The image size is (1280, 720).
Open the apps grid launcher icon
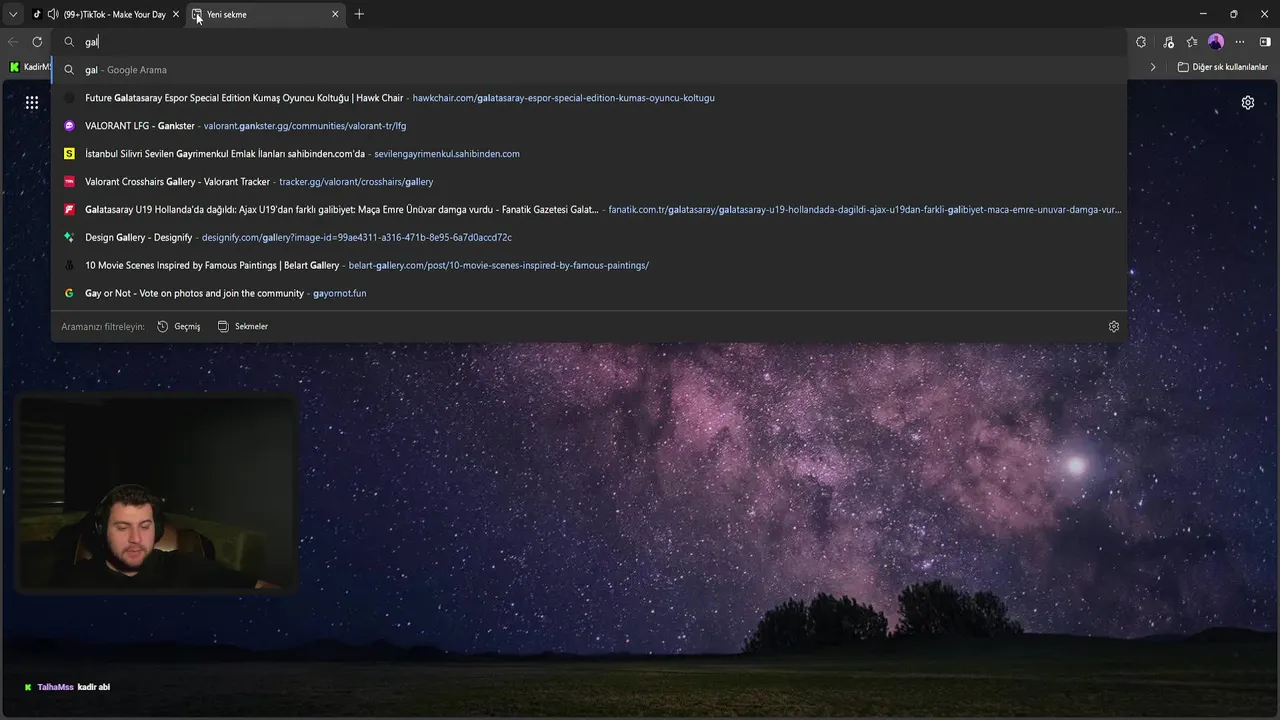click(x=32, y=103)
